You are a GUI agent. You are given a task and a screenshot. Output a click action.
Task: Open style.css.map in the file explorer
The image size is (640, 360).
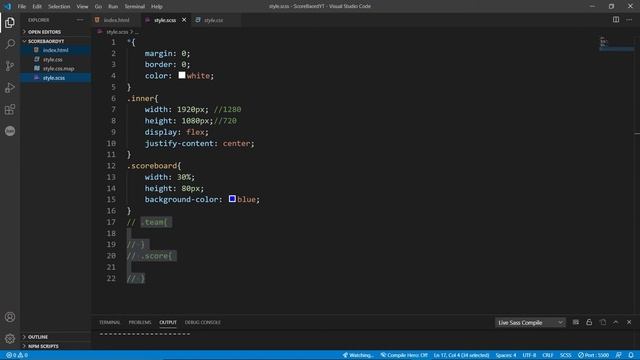coord(56,69)
